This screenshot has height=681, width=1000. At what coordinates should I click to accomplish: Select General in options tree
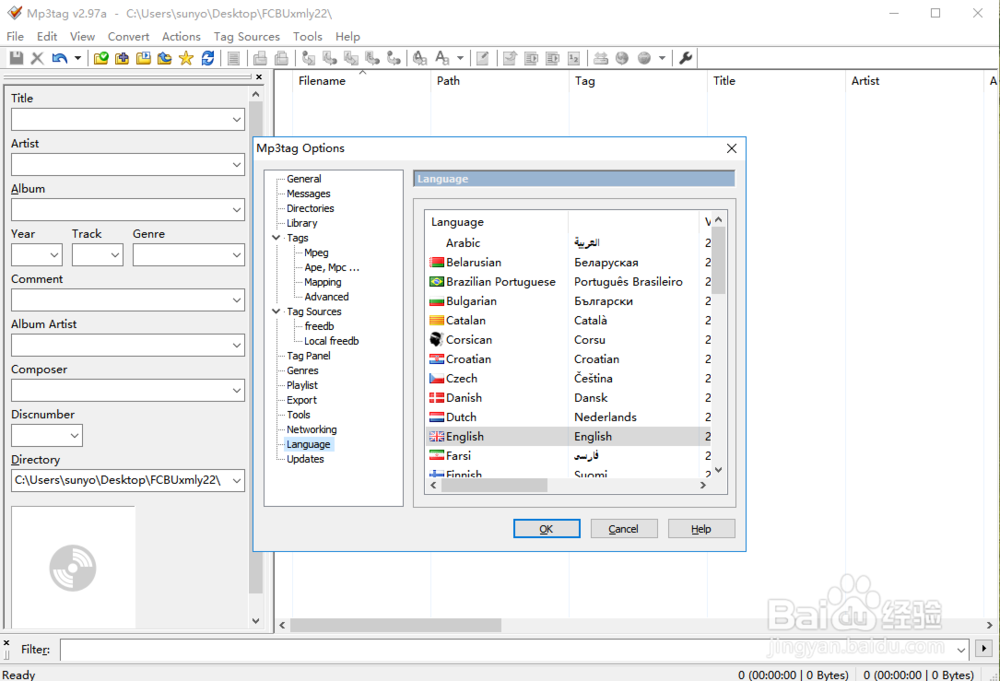click(304, 179)
